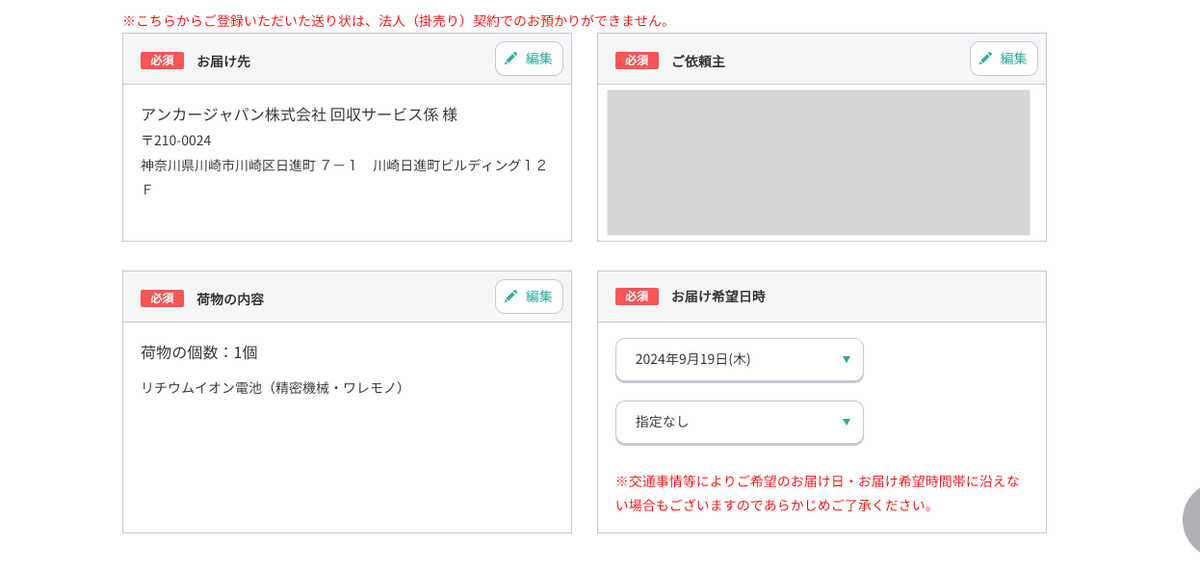Click the 必須 badge beside 荷物の内容
Image resolution: width=1200 pixels, height=568 pixels.
pyautogui.click(x=162, y=299)
